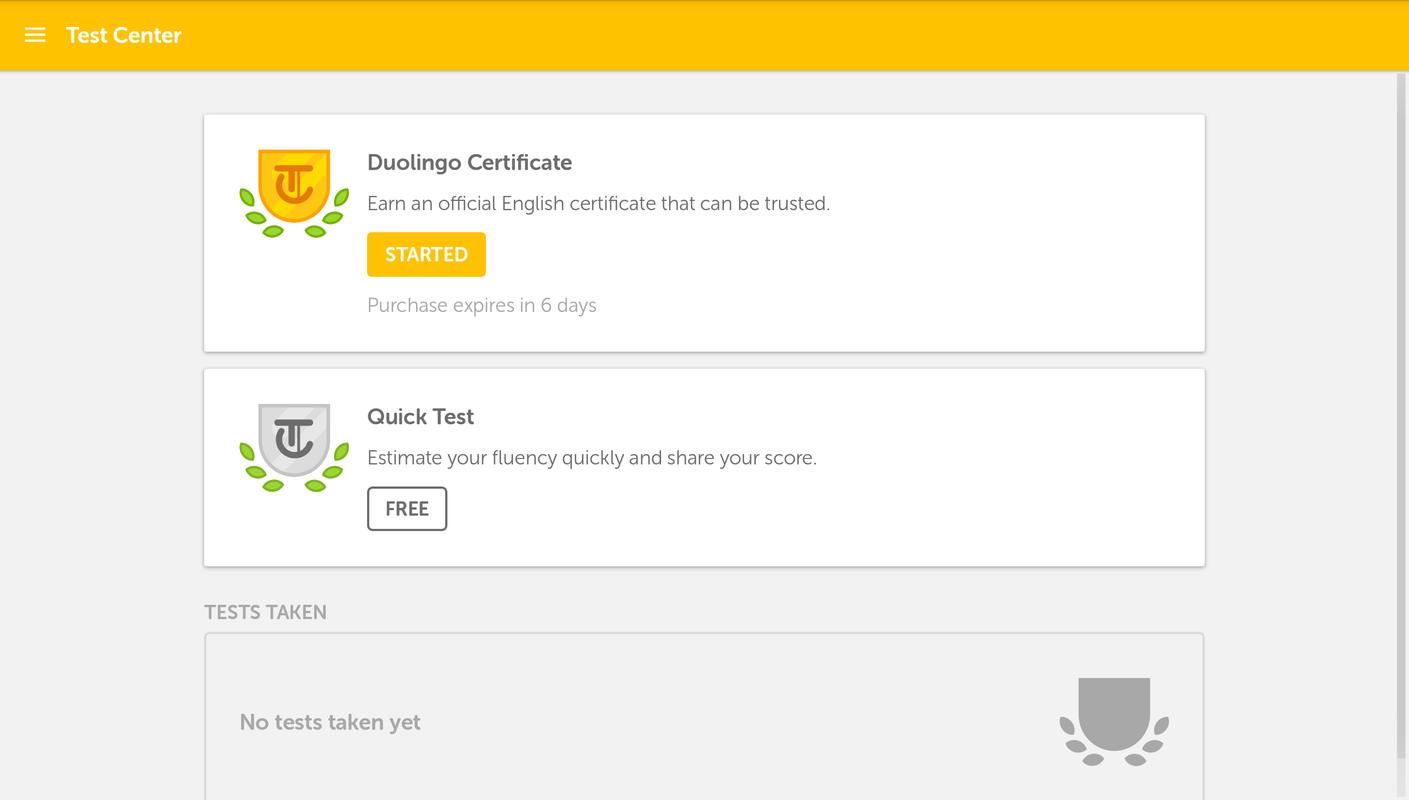
Task: Click 'Earn an official English certificate' description
Action: pos(598,203)
